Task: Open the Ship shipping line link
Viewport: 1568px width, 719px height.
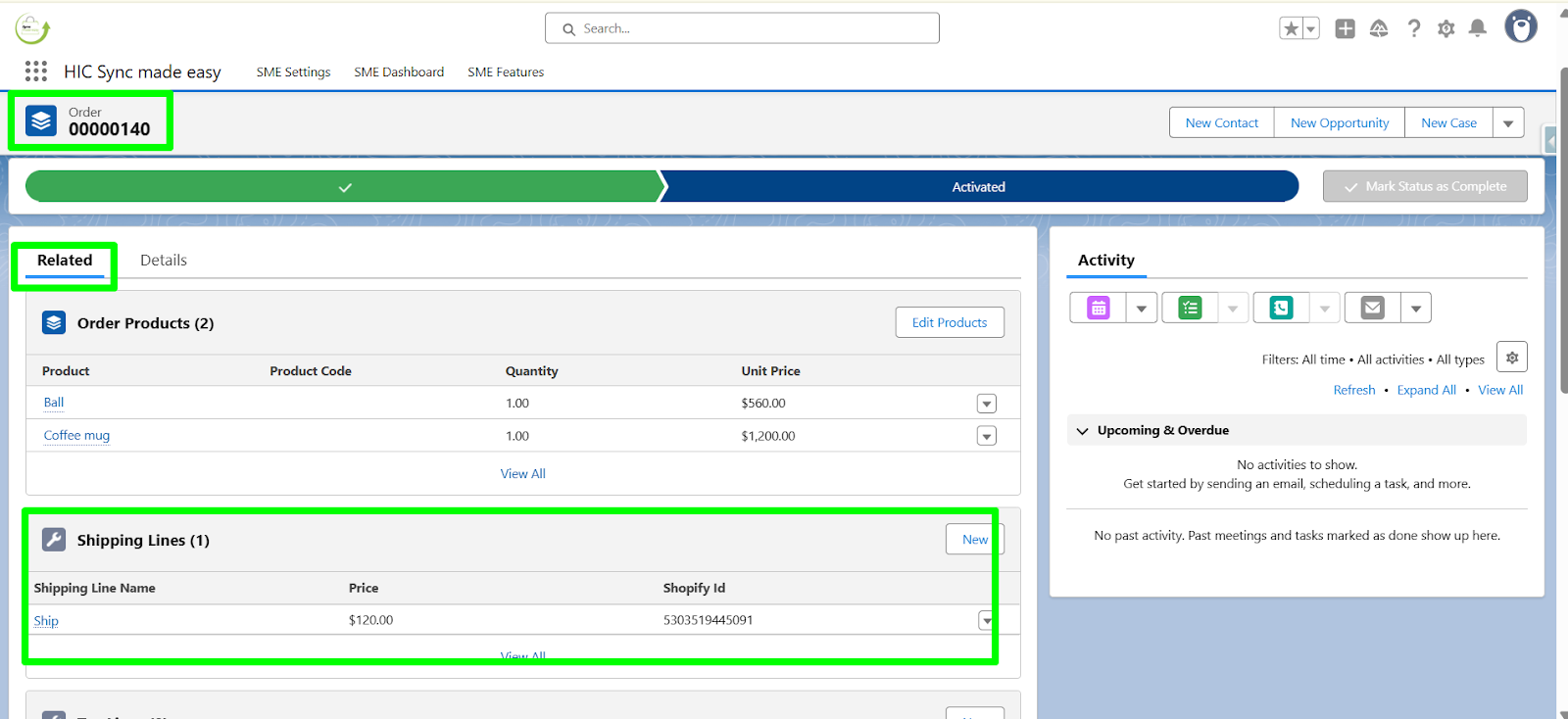Action: click(46, 621)
